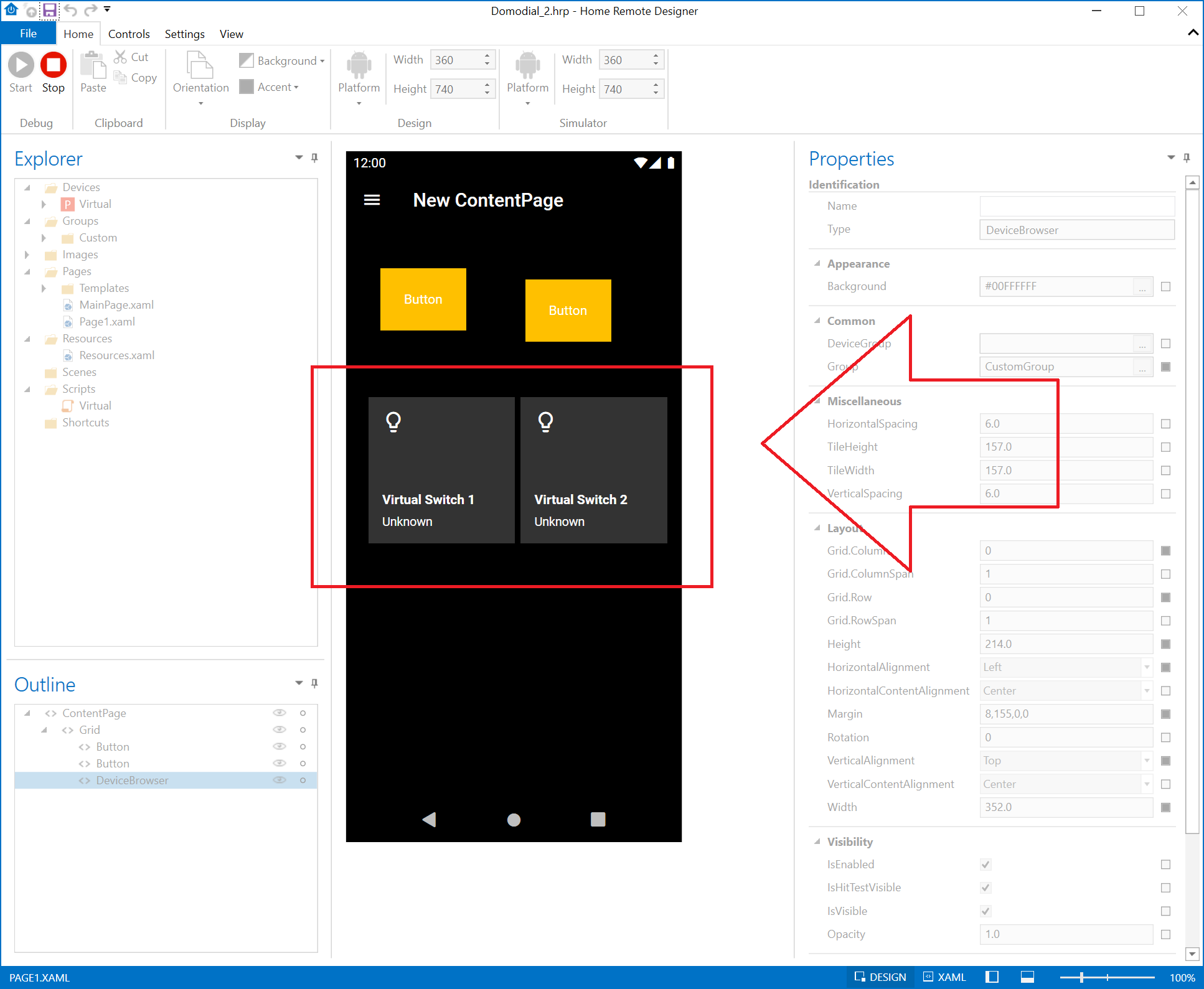1204x989 pixels.
Task: Expand the Images folder
Action: click(x=27, y=255)
